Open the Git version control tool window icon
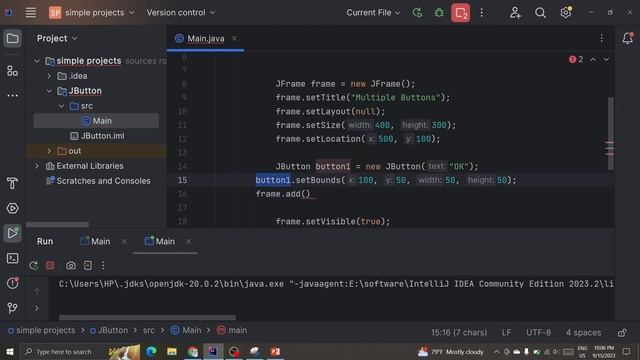Image resolution: width=640 pixels, height=360 pixels. point(12,307)
